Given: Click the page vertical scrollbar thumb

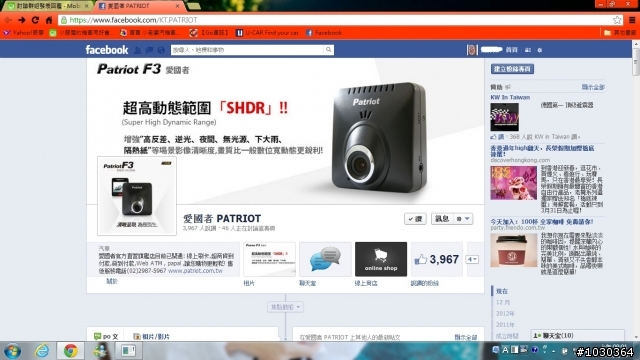Looking at the screenshot, I should tap(636, 61).
